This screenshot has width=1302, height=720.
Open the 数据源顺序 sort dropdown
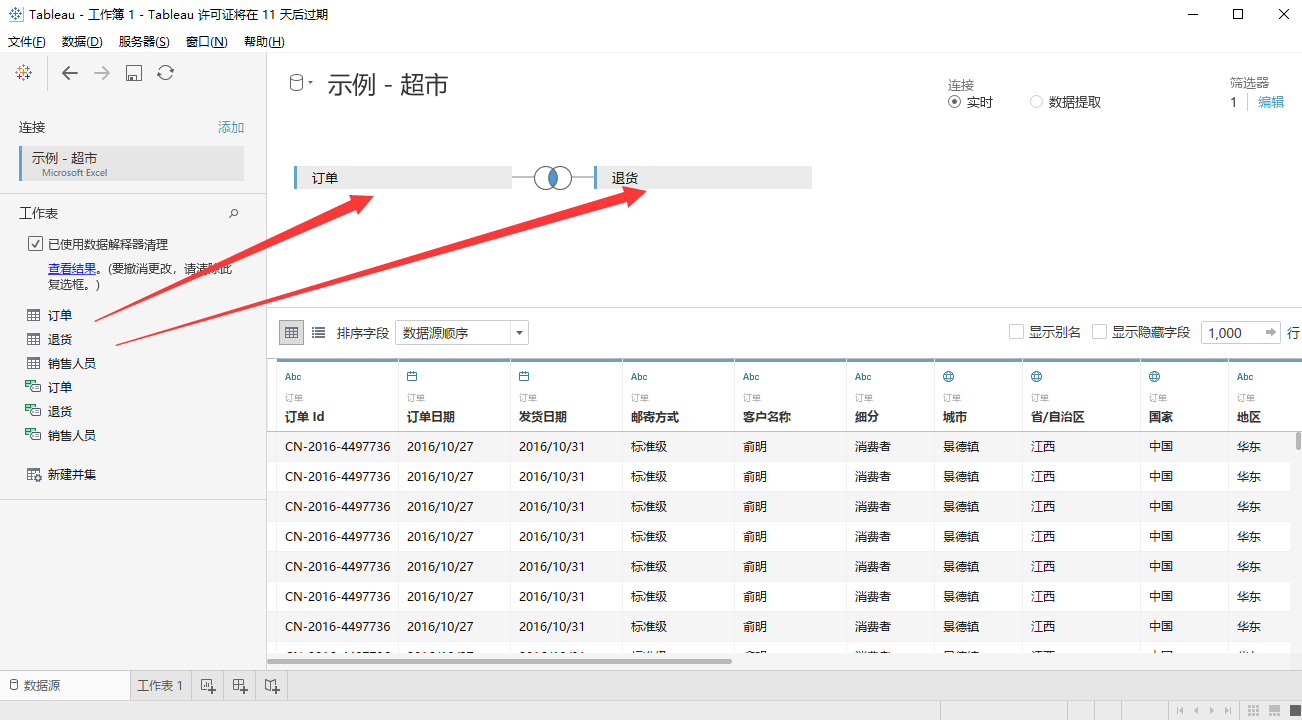tap(462, 333)
